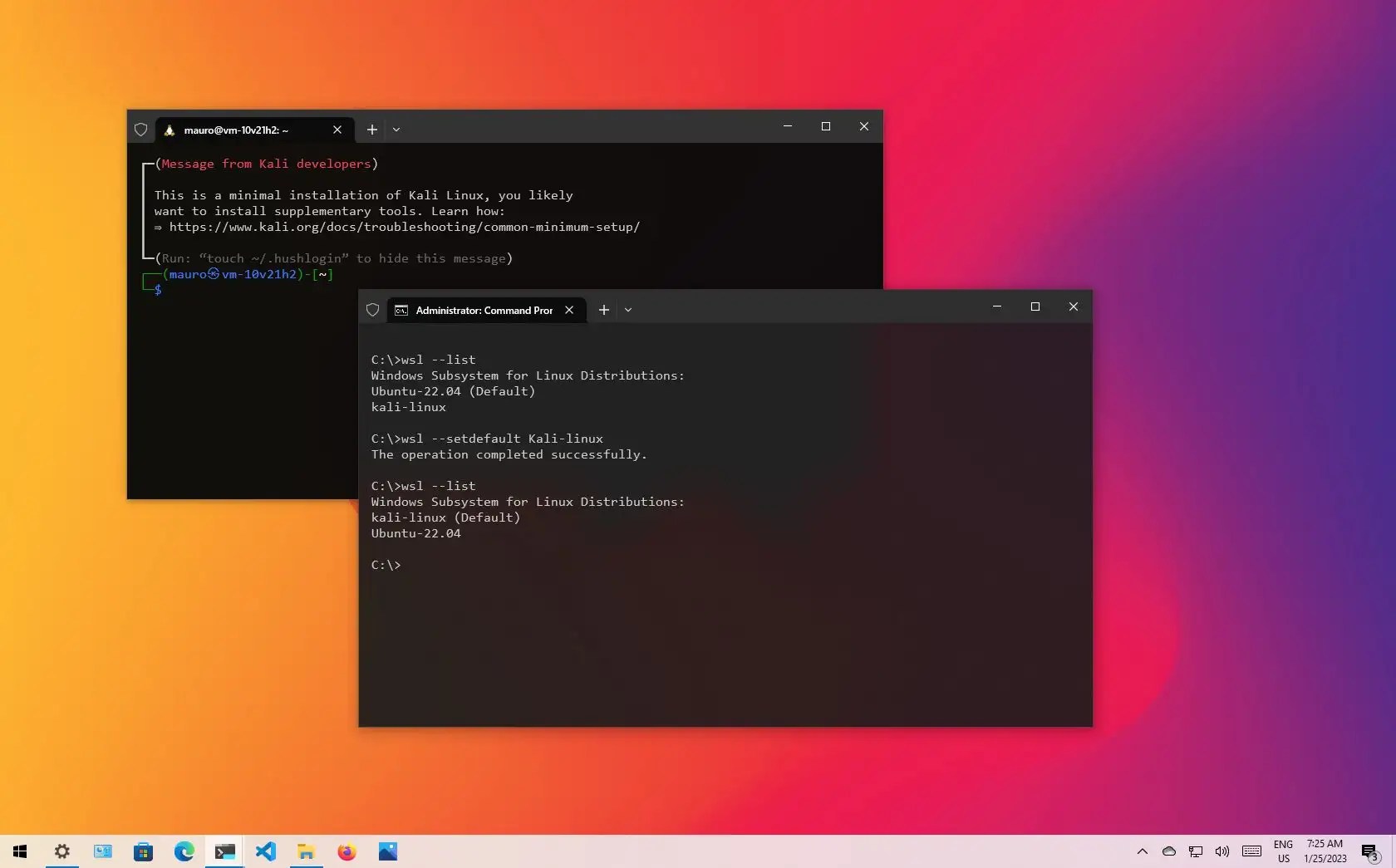Add a new tab in the Command Prompt window

603,310
